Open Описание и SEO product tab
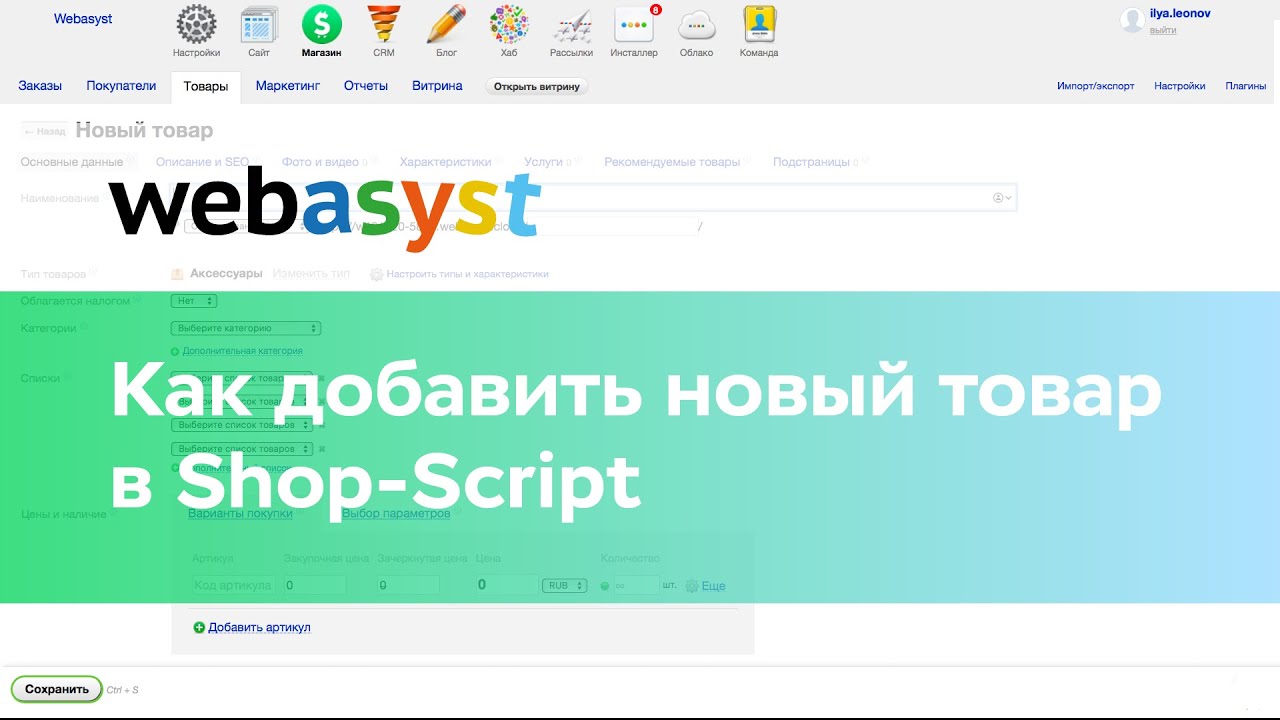The height and width of the screenshot is (720, 1280). (203, 162)
